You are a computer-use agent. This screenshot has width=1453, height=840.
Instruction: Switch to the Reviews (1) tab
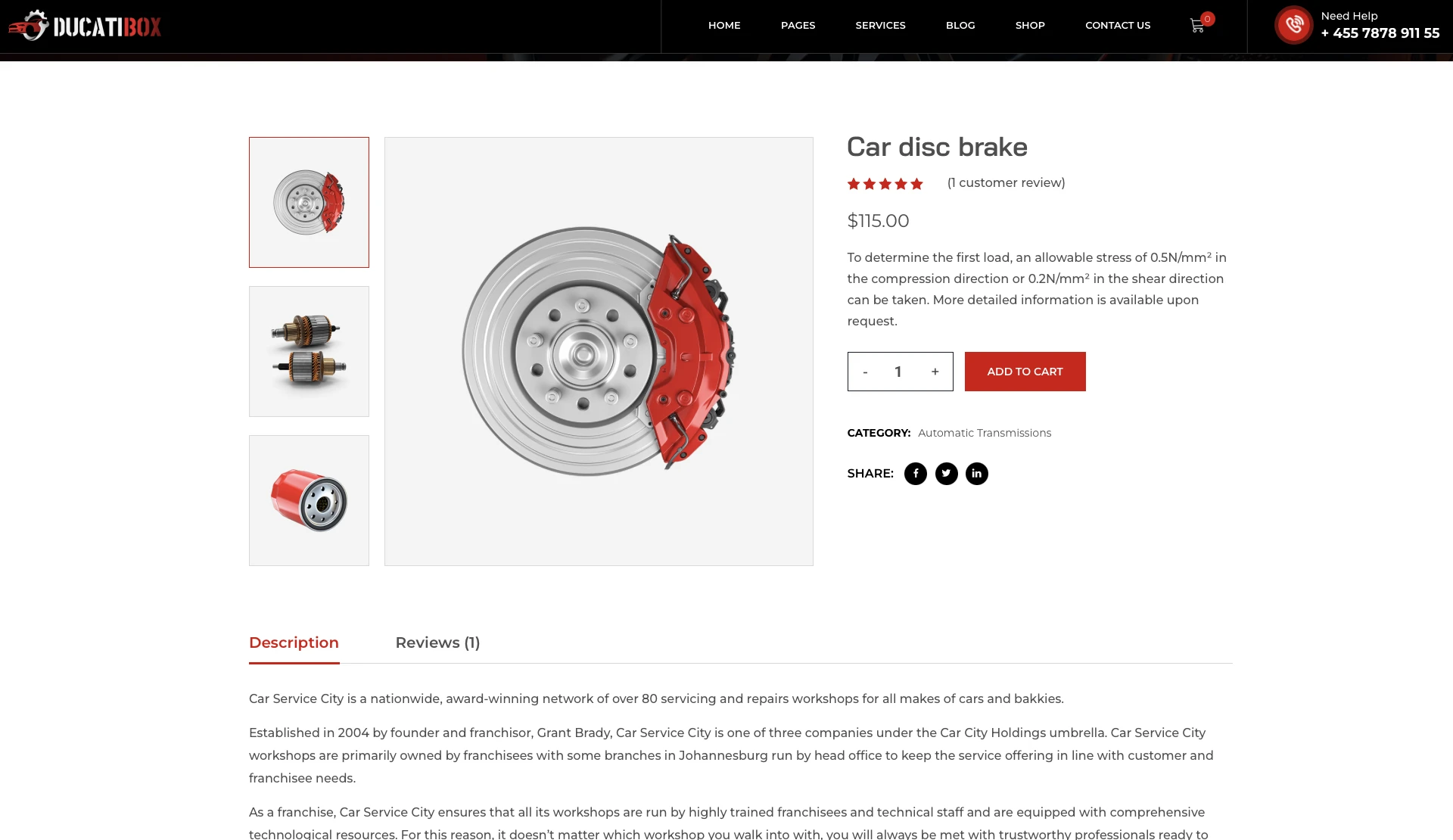(x=438, y=642)
